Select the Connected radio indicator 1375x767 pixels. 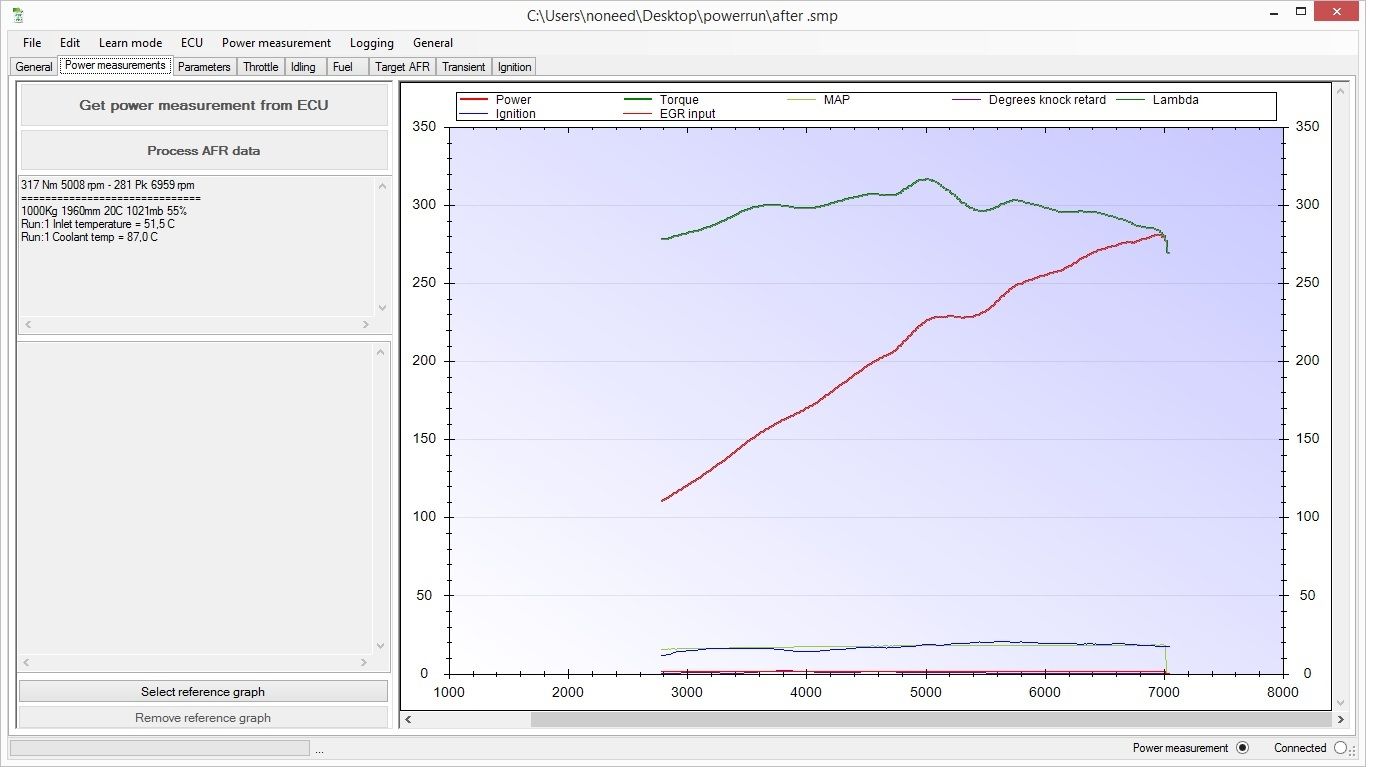pos(1341,748)
